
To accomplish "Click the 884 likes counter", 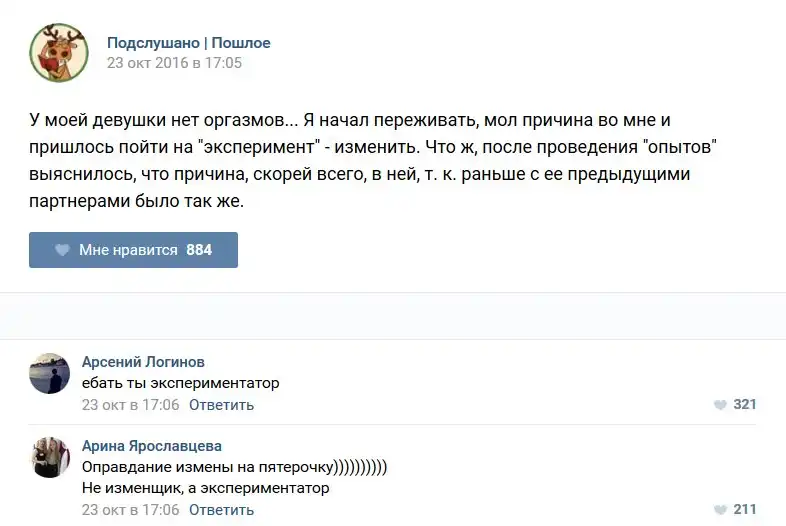I will (199, 250).
